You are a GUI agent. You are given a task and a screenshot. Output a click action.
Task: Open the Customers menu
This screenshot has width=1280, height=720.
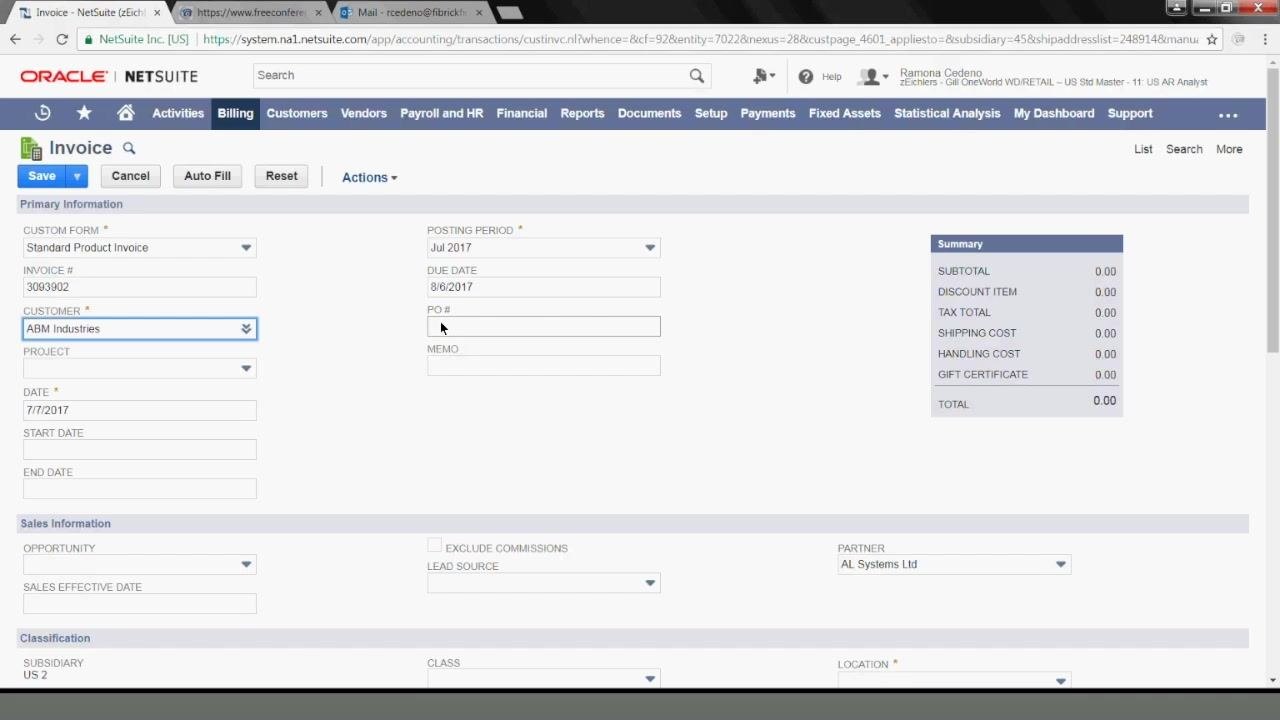tap(297, 113)
